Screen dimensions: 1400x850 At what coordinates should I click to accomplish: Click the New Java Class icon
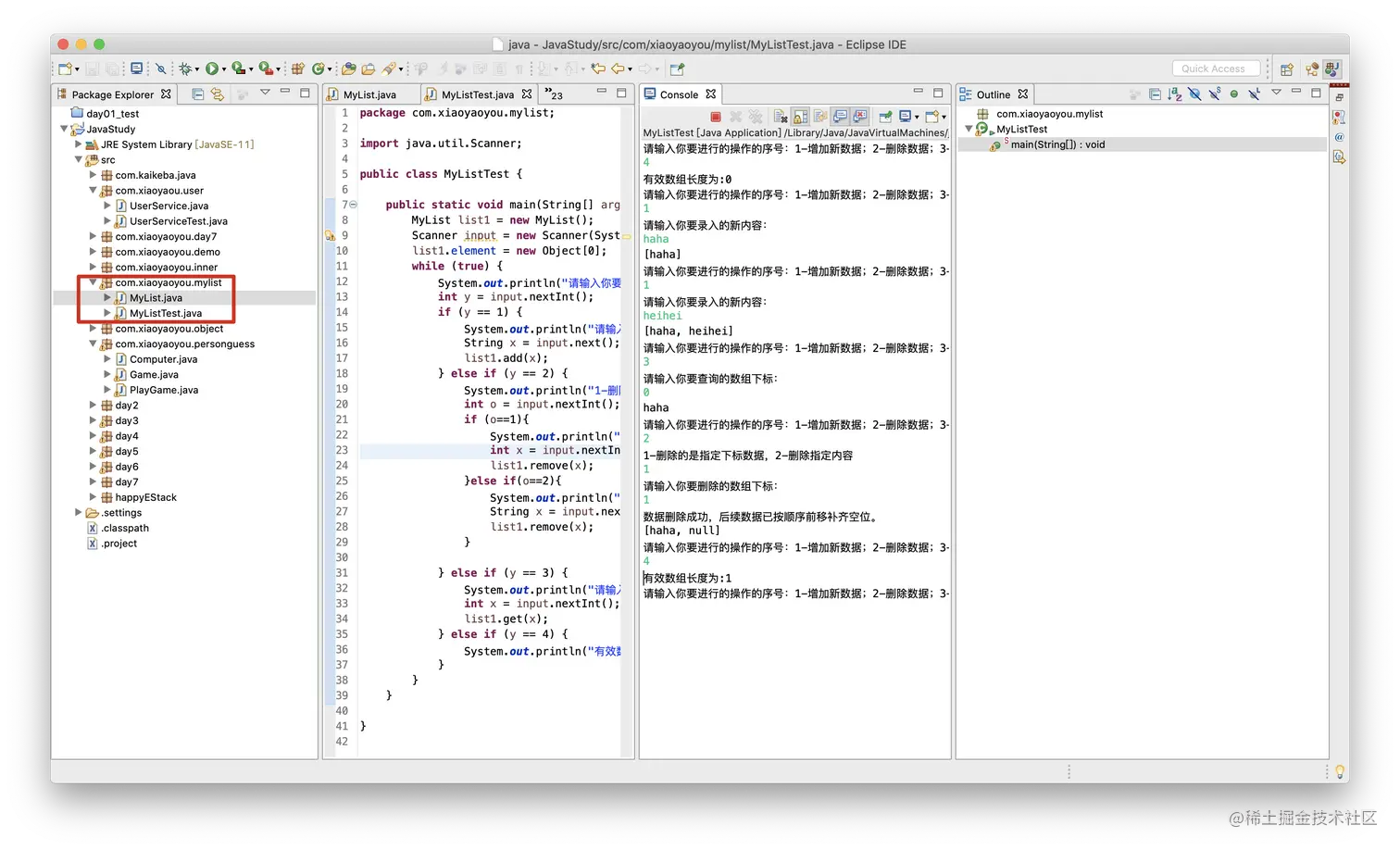tap(319, 69)
